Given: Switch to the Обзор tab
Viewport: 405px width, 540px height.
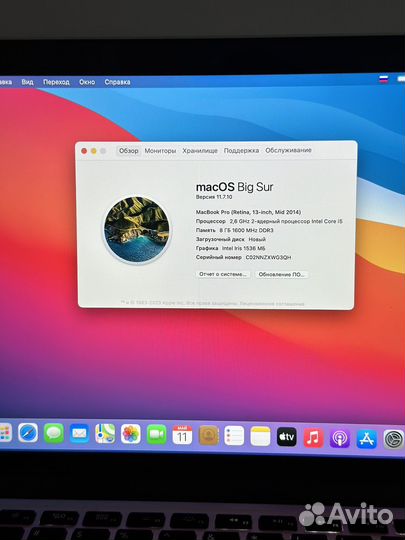Looking at the screenshot, I should tap(128, 151).
